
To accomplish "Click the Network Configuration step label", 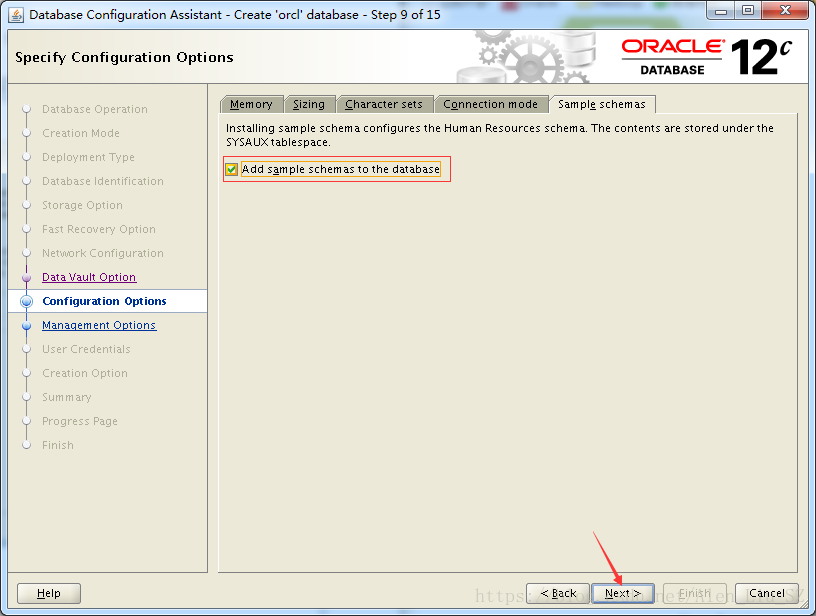I will click(103, 253).
